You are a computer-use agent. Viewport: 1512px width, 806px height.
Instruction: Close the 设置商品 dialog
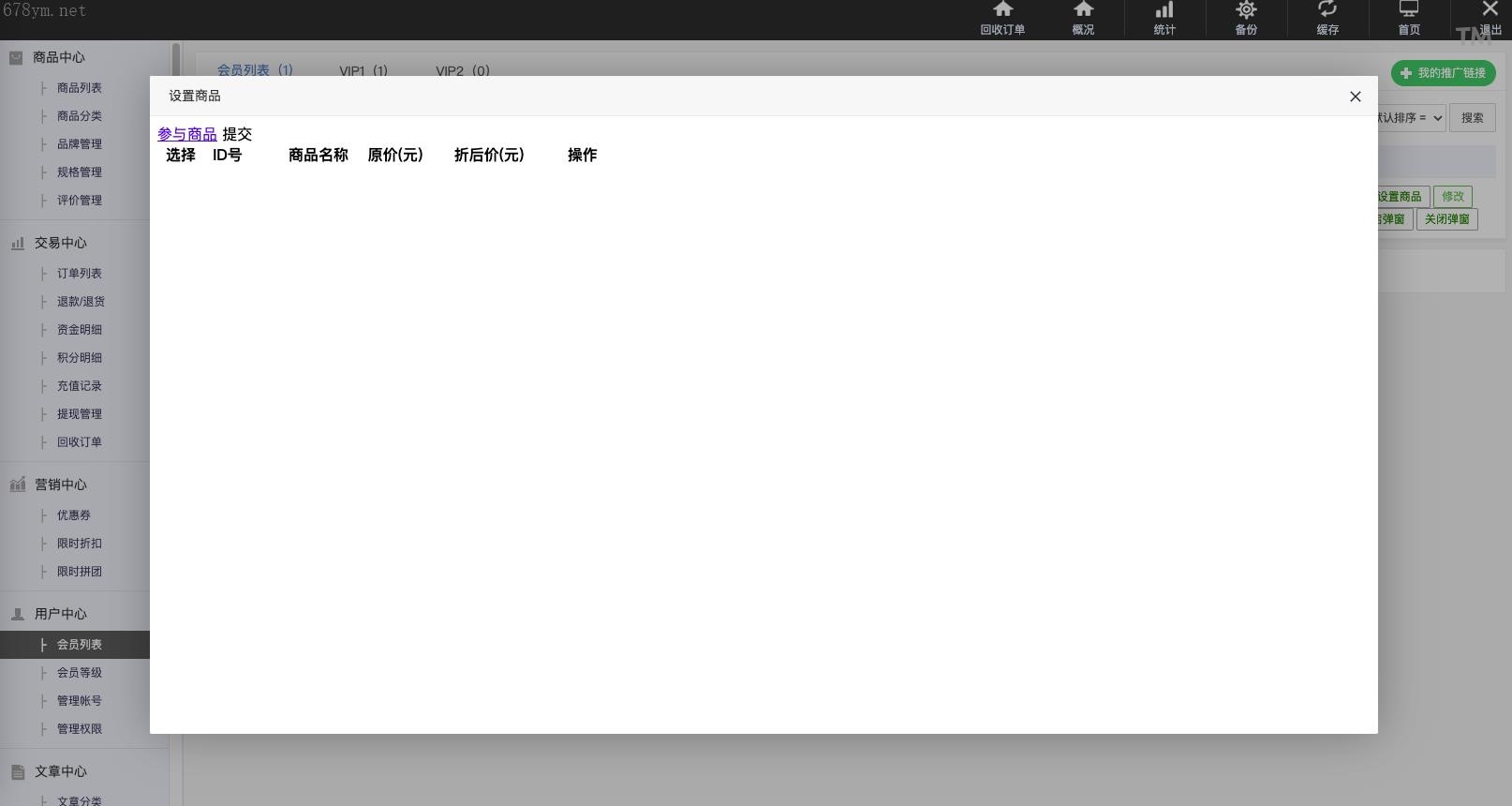pos(1355,97)
